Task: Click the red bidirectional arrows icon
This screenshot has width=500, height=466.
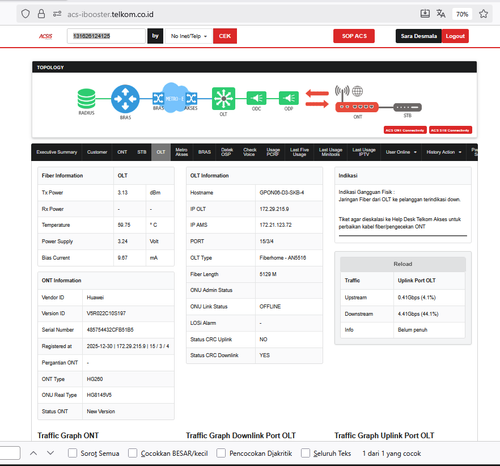Action: click(317, 99)
